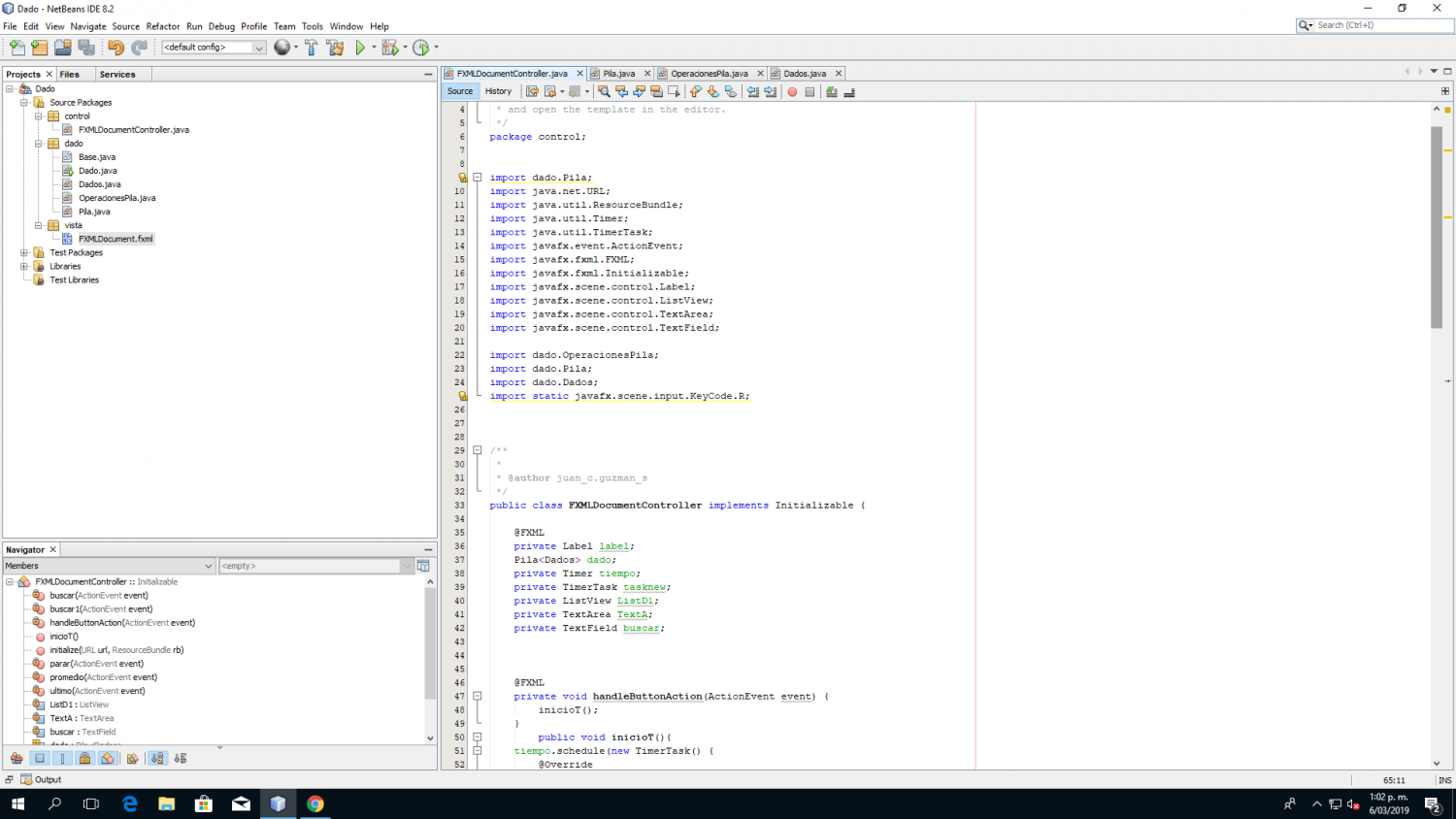Click the Undo arrow in the toolbar
The height and width of the screenshot is (819, 1456).
[x=116, y=48]
